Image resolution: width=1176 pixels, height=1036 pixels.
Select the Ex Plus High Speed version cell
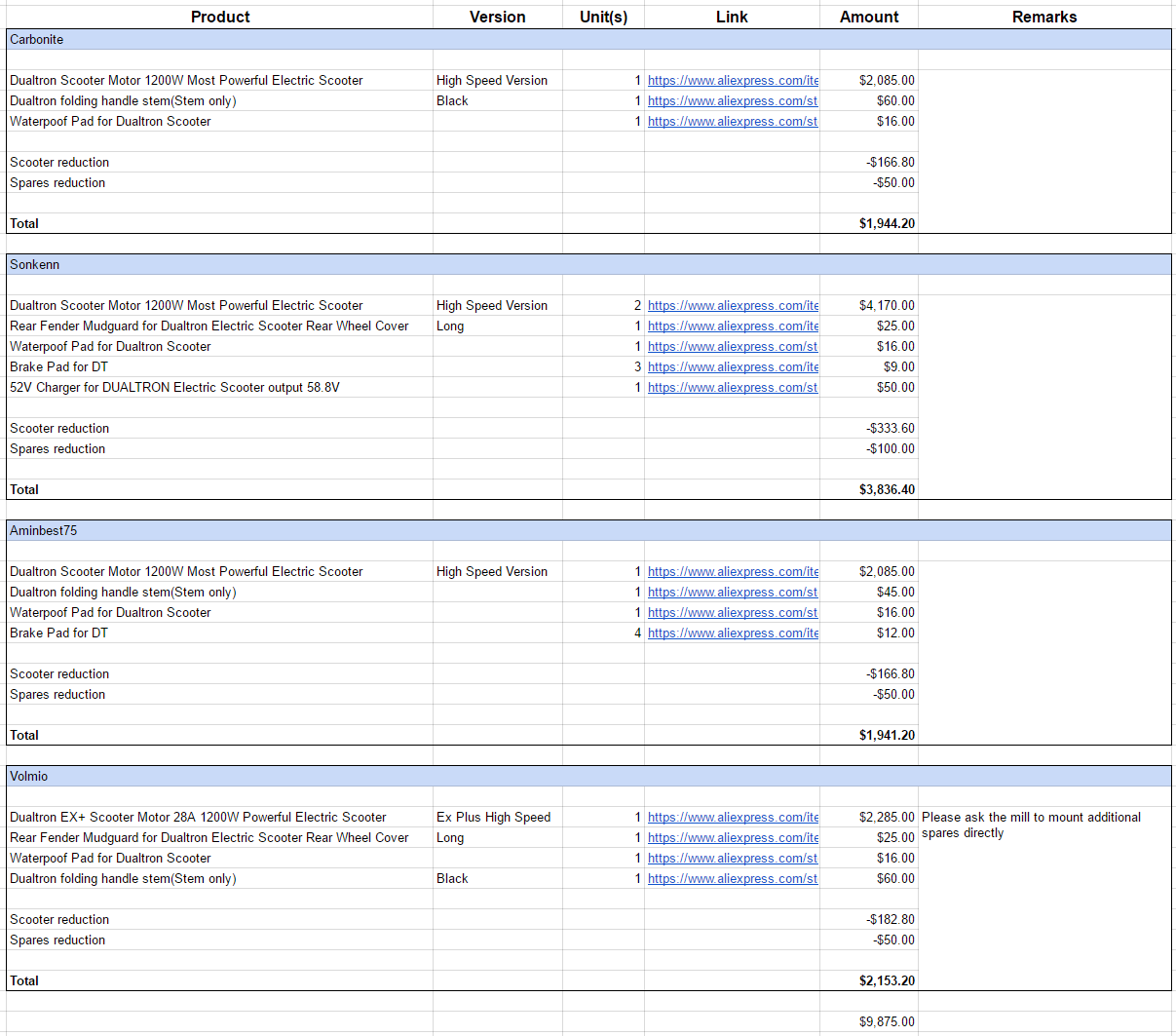coord(498,817)
